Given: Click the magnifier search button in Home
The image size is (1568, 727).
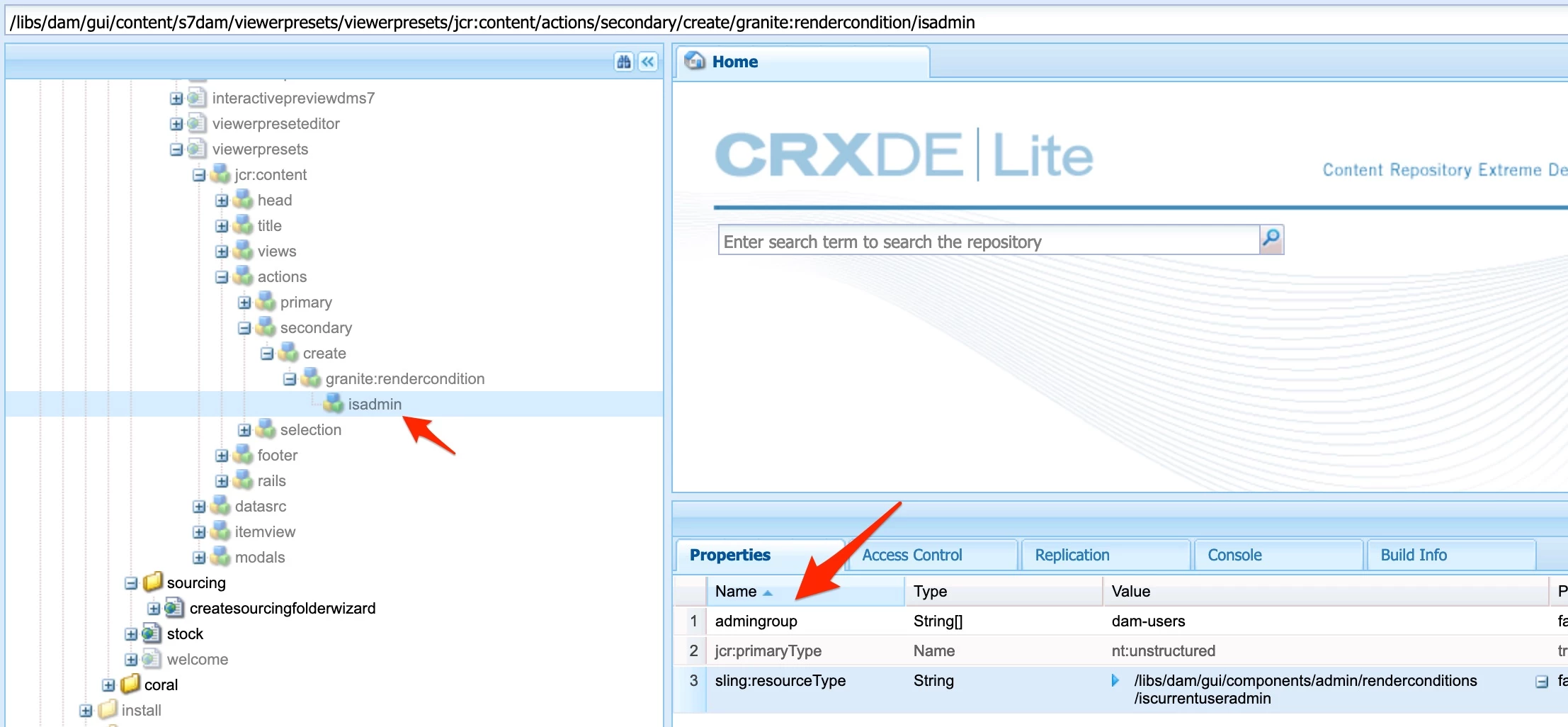Looking at the screenshot, I should (1271, 239).
